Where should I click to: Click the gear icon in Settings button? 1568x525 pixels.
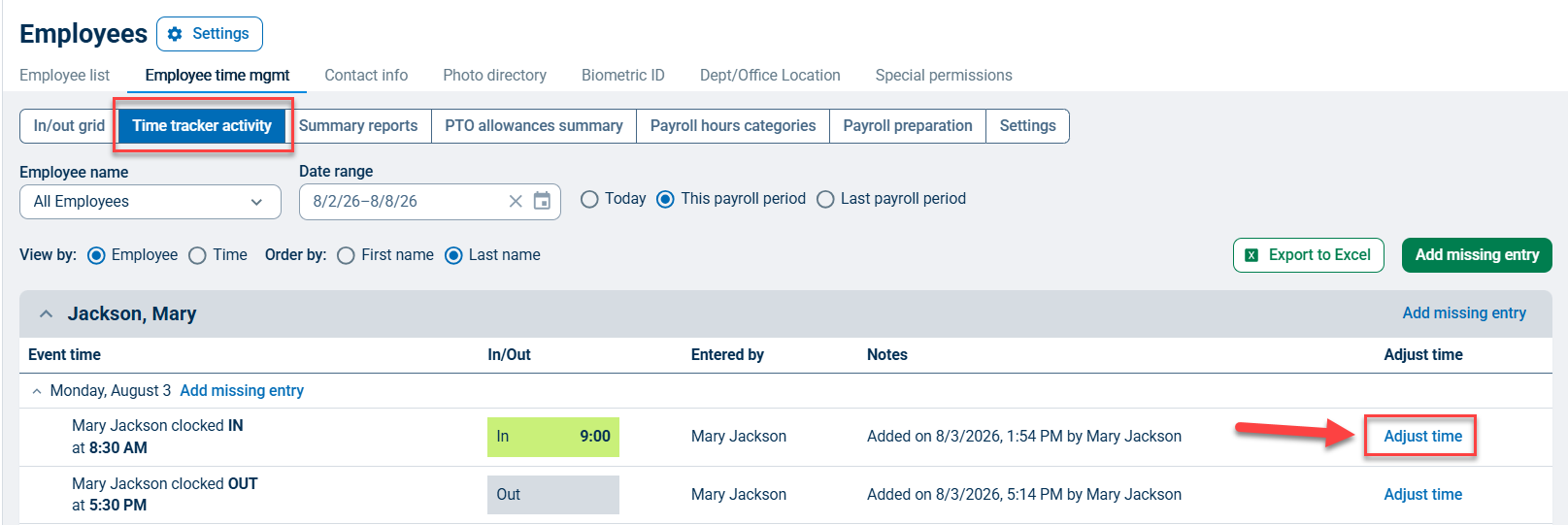(175, 34)
